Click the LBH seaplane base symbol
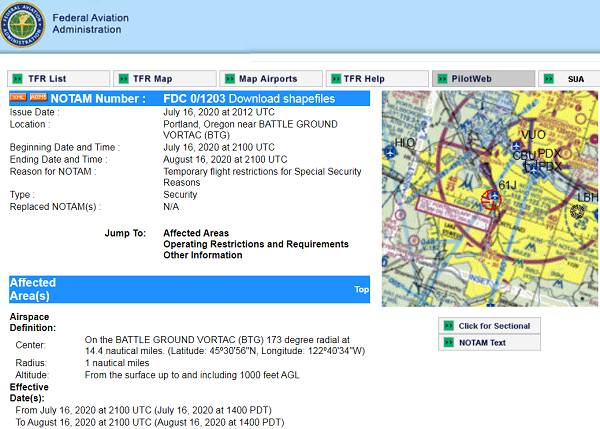 (576, 211)
